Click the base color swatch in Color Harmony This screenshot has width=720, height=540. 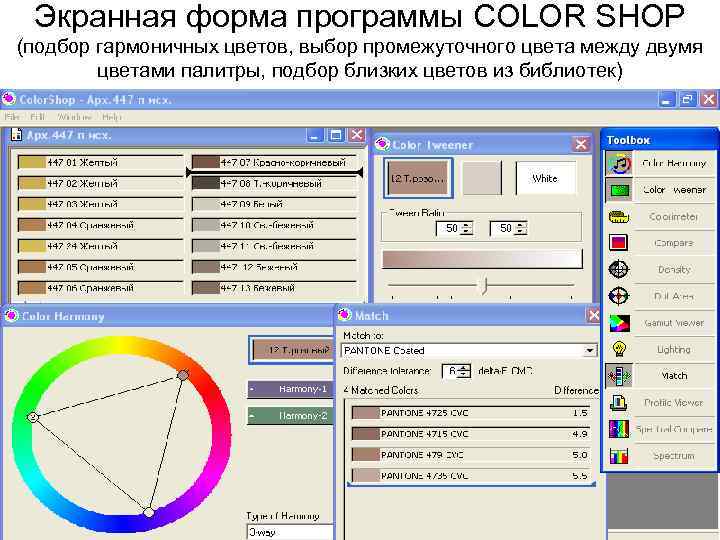click(x=292, y=350)
